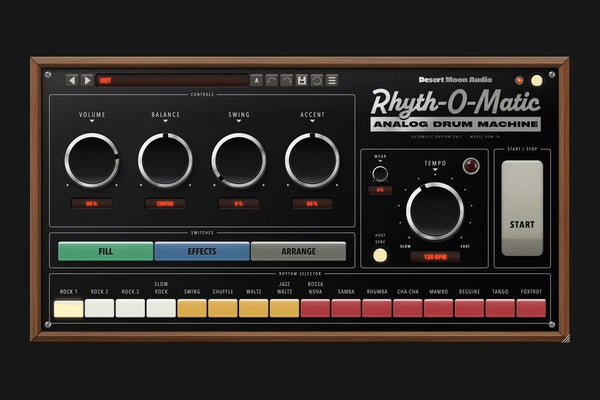
Task: Adjust the small Wear knob
Action: pyautogui.click(x=380, y=174)
